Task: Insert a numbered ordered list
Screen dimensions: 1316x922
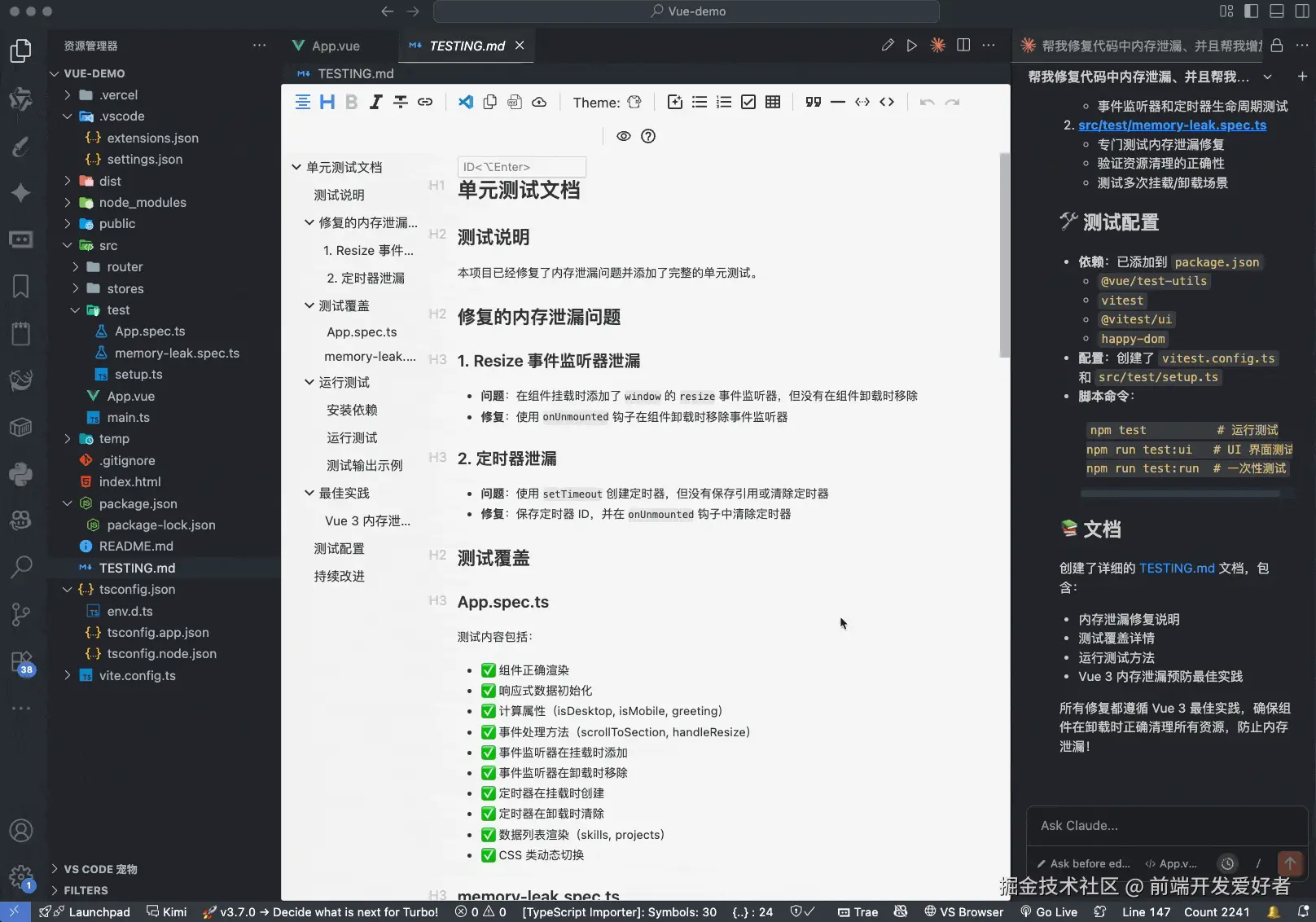Action: pyautogui.click(x=724, y=102)
